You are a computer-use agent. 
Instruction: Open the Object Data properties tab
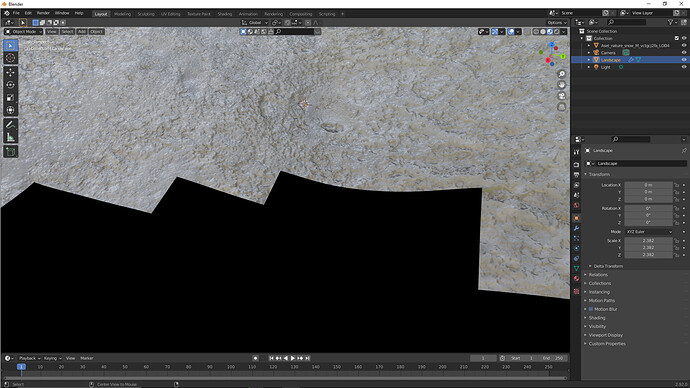(576, 268)
